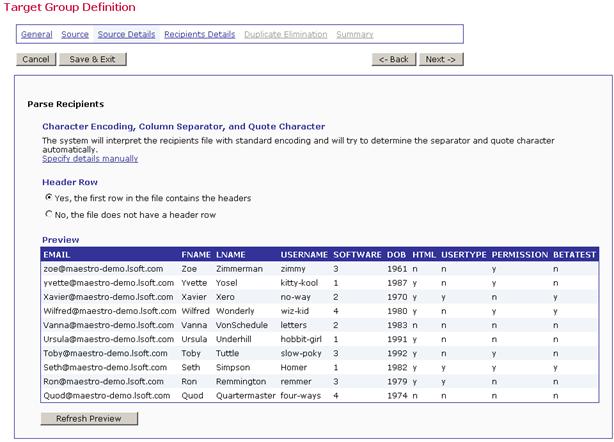The height and width of the screenshot is (442, 614).
Task: Click the last name Quartermaster
Action: pos(246,396)
